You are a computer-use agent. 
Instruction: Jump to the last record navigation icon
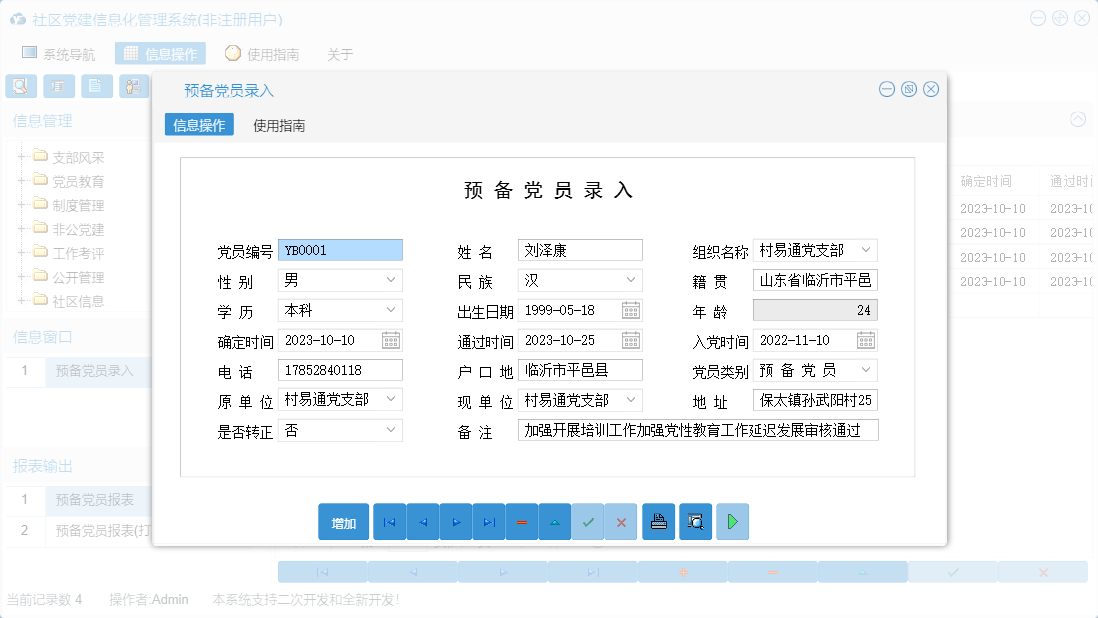point(489,521)
